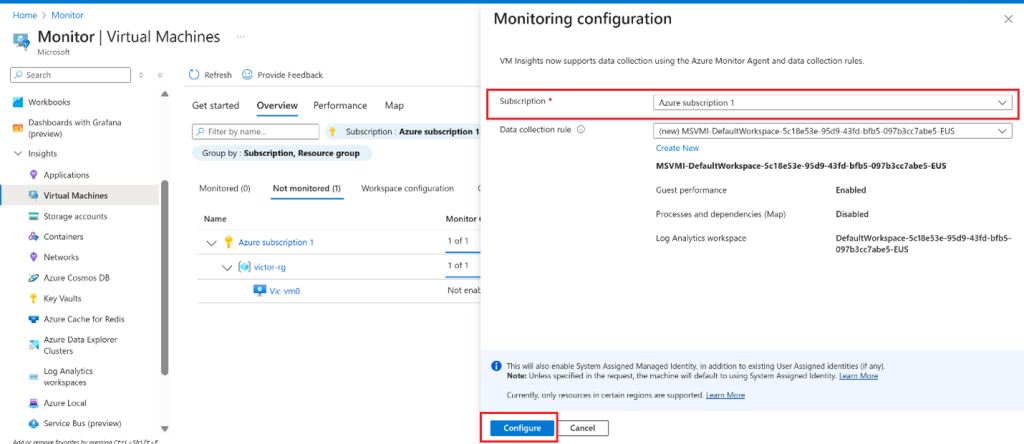This screenshot has height=444, width=1024.
Task: Click the Filter by name field
Action: [x=255, y=132]
